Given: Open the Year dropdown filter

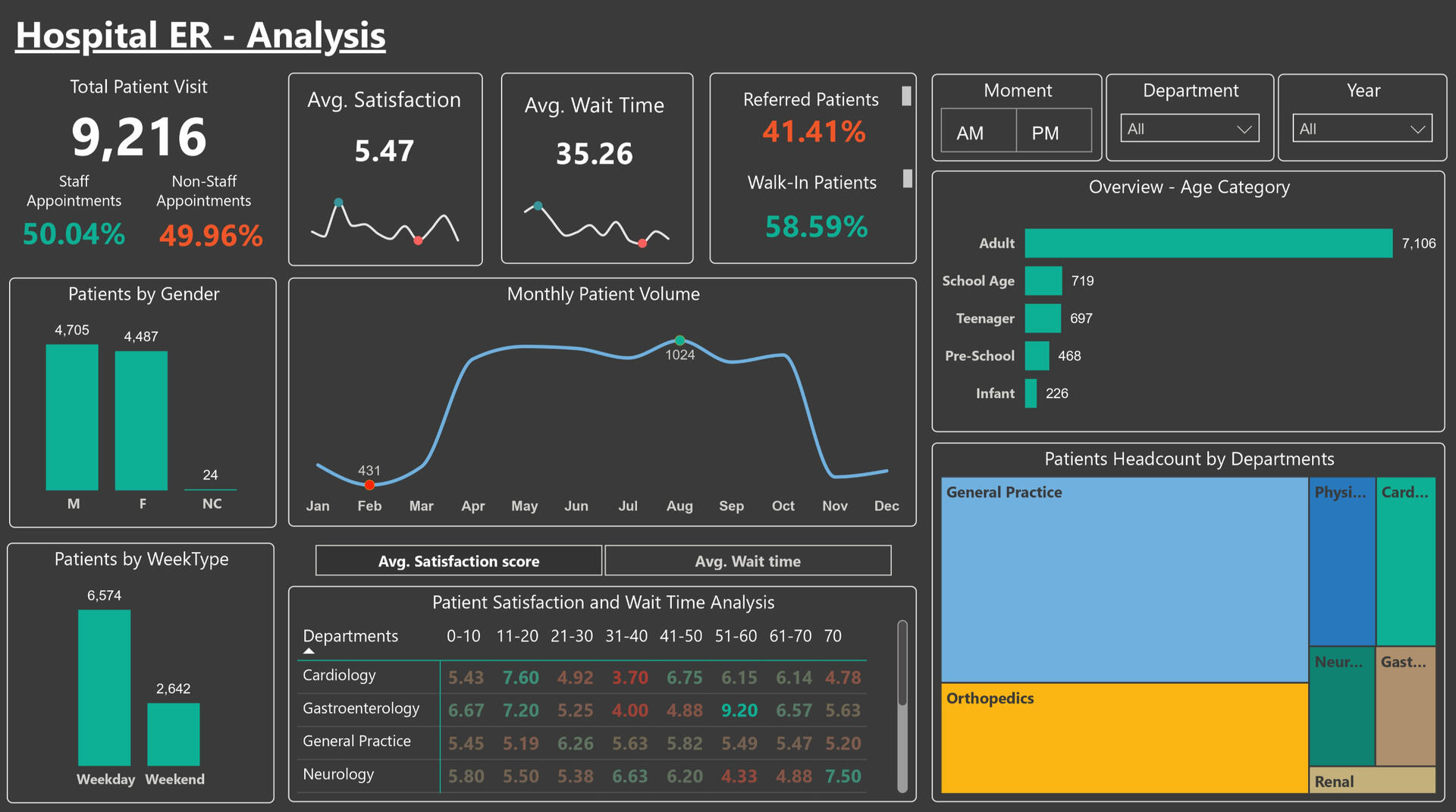Looking at the screenshot, I should point(1361,129).
